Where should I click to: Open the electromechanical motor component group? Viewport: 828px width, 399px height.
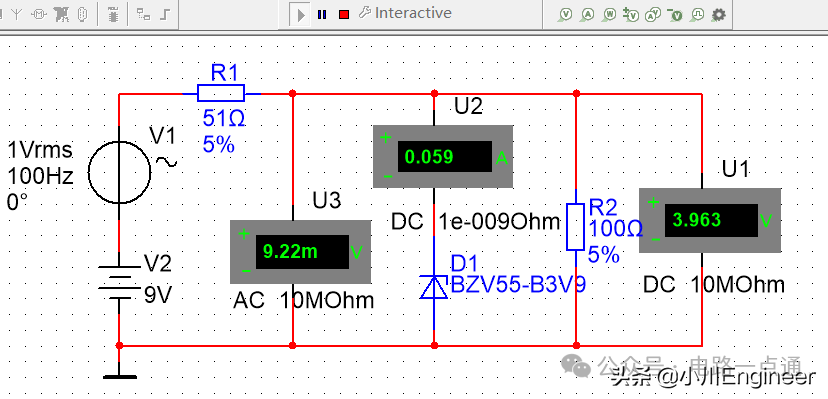39,14
